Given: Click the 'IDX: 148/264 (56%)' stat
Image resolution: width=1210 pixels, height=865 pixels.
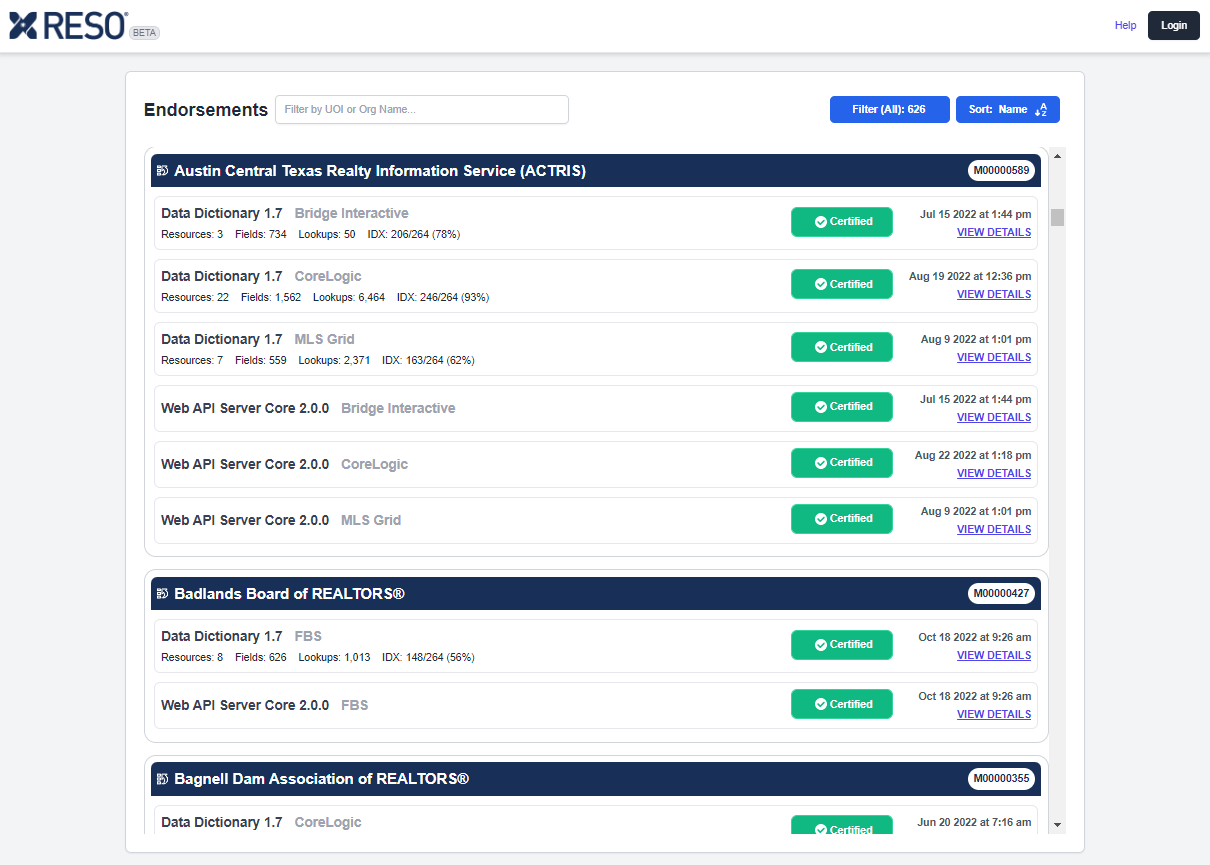Looking at the screenshot, I should [x=428, y=658].
